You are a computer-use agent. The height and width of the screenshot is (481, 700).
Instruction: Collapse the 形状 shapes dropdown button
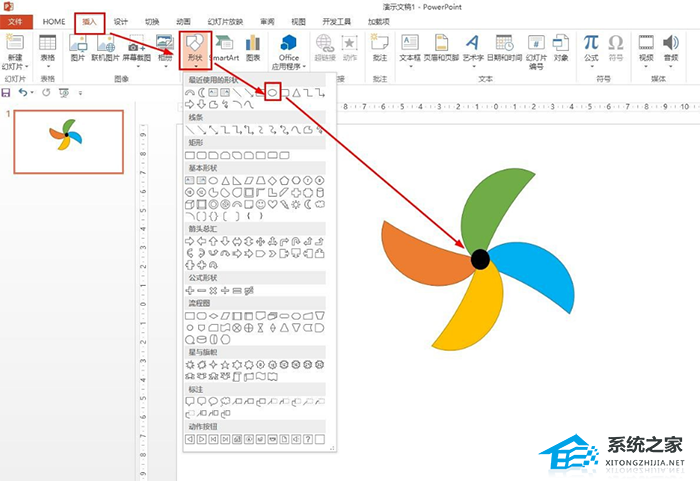pos(195,50)
